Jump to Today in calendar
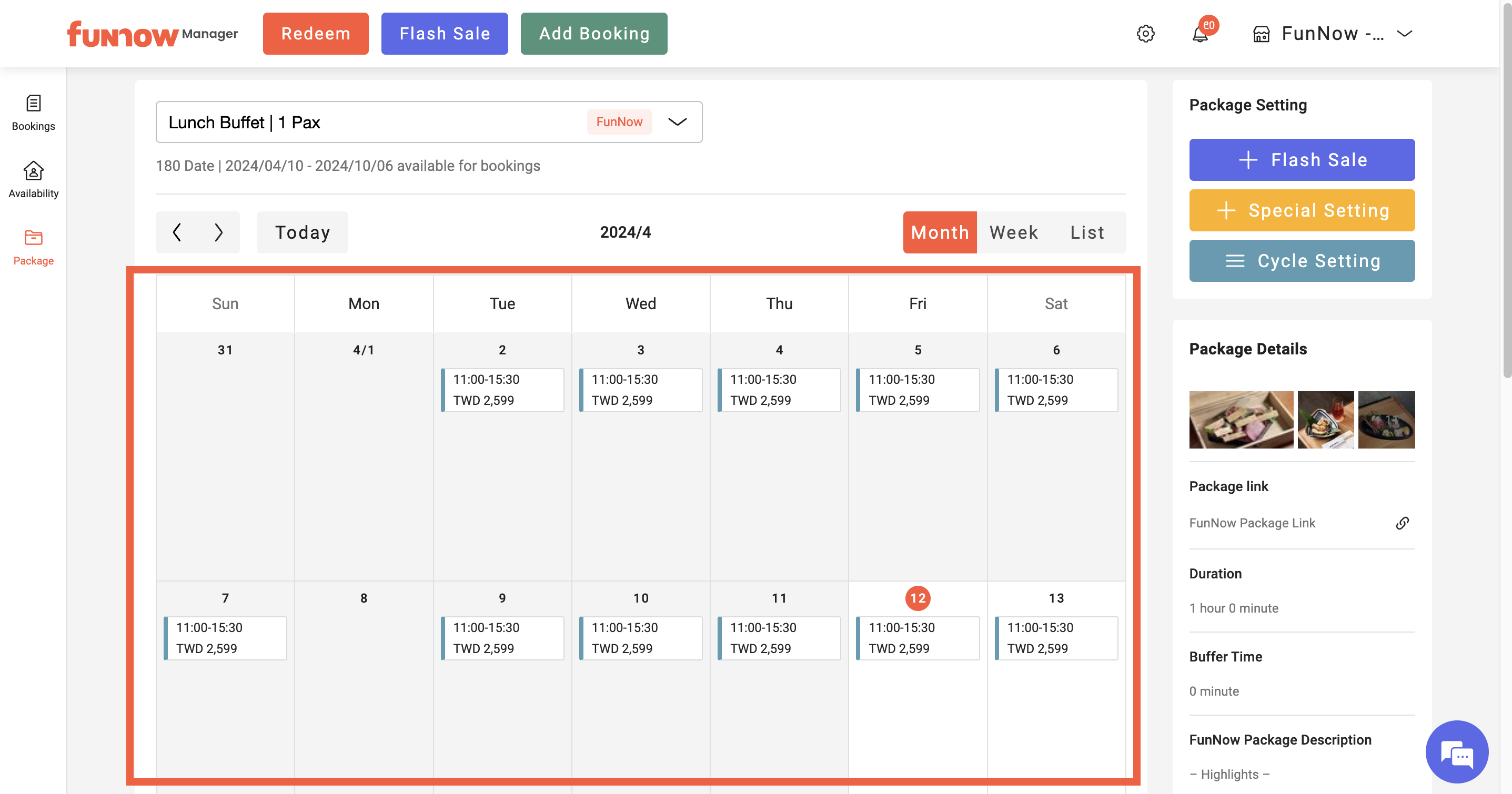 303,232
